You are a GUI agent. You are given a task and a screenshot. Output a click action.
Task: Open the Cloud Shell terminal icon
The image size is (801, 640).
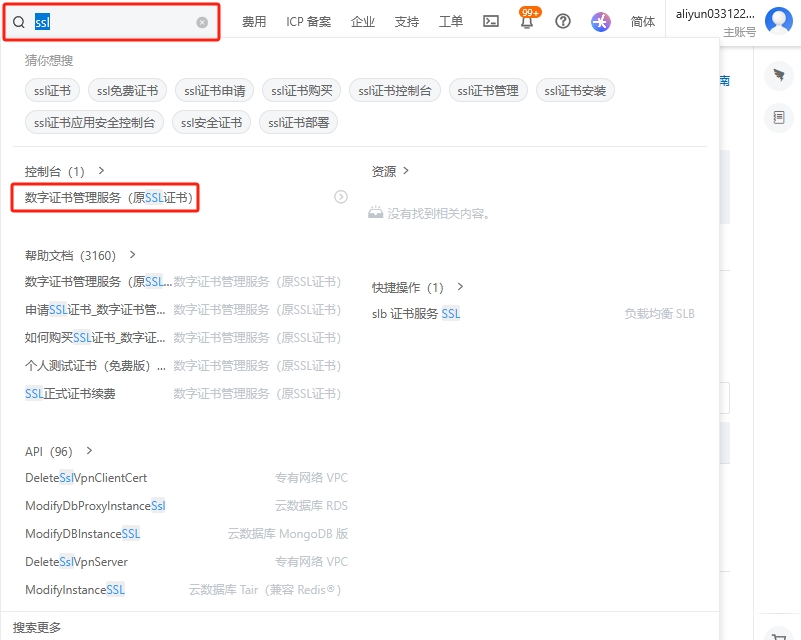pyautogui.click(x=491, y=21)
